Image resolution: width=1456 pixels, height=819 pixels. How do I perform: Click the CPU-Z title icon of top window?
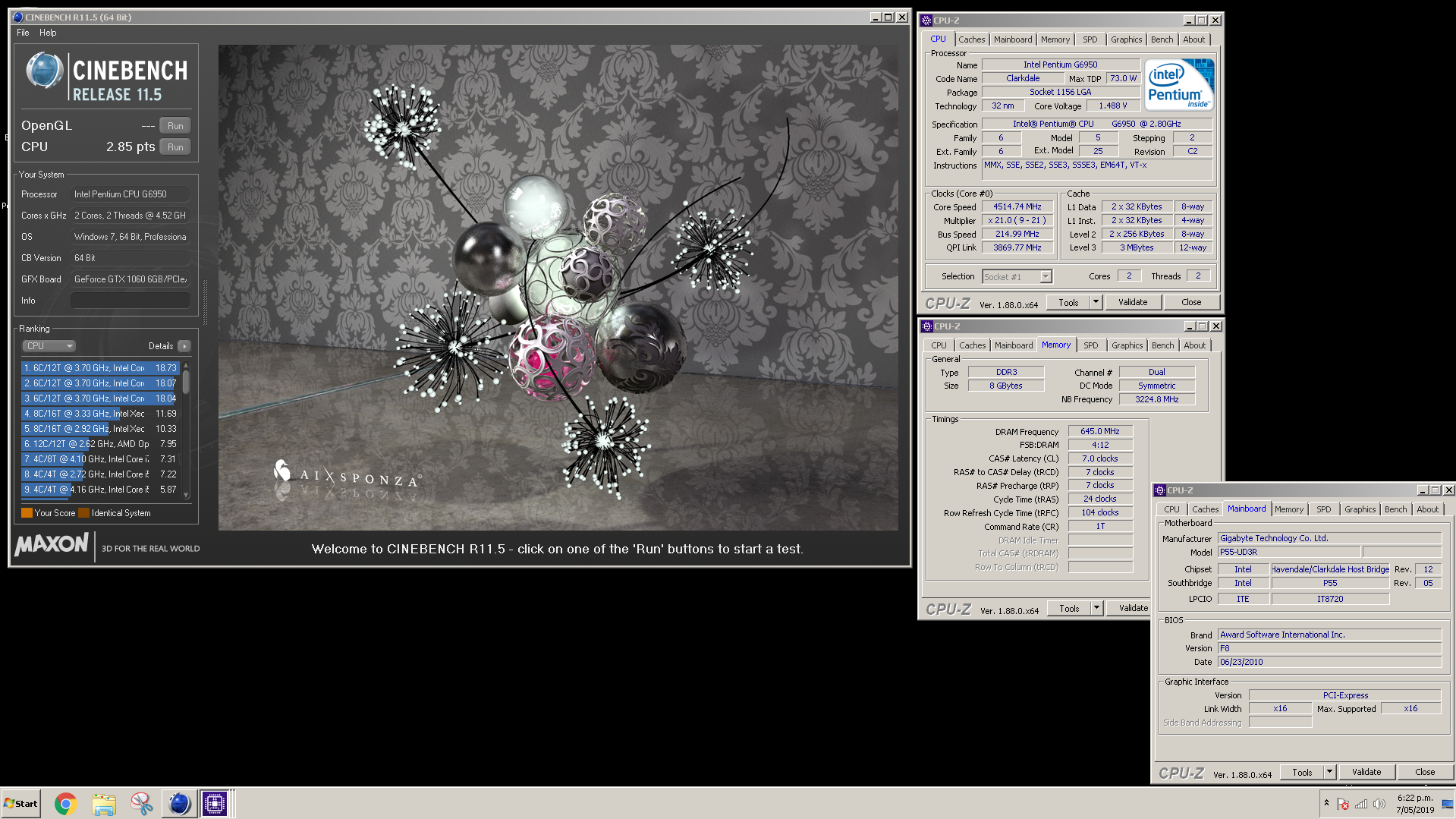(926, 20)
